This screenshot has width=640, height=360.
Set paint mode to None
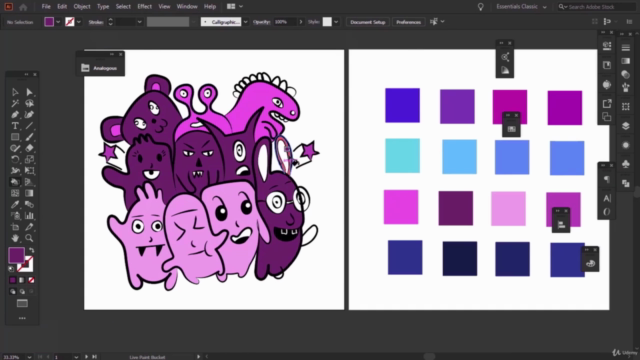coord(31,280)
